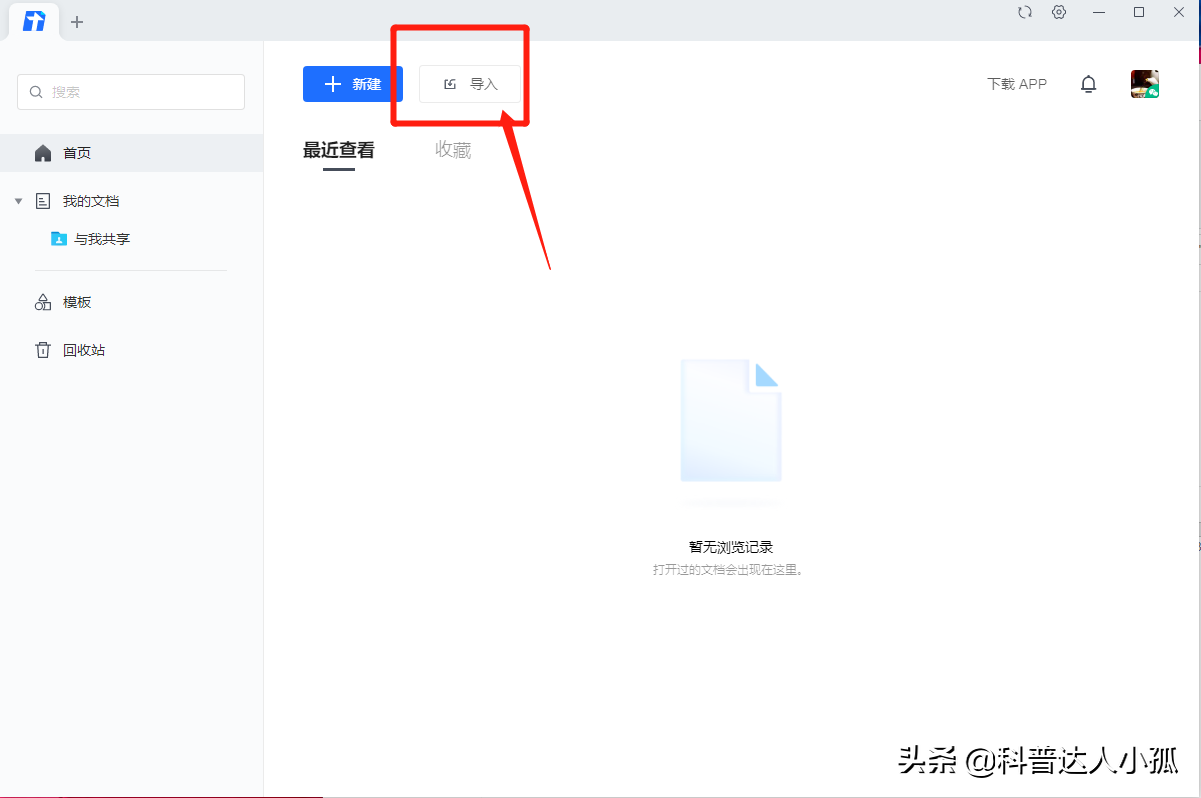Open a new tab with plus icon
The width and height of the screenshot is (1201, 798).
coord(77,22)
